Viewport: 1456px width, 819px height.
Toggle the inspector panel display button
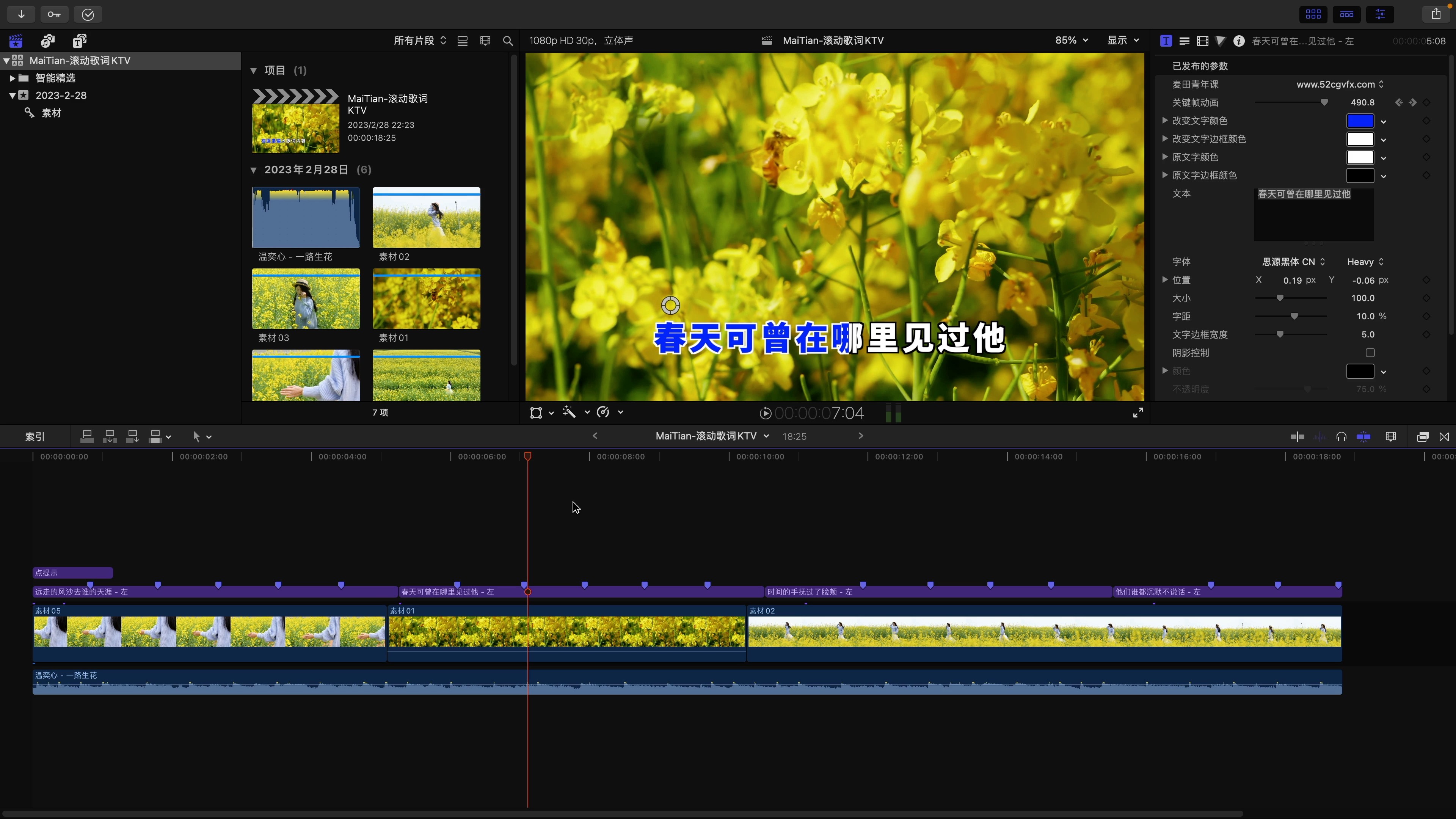click(x=1380, y=14)
